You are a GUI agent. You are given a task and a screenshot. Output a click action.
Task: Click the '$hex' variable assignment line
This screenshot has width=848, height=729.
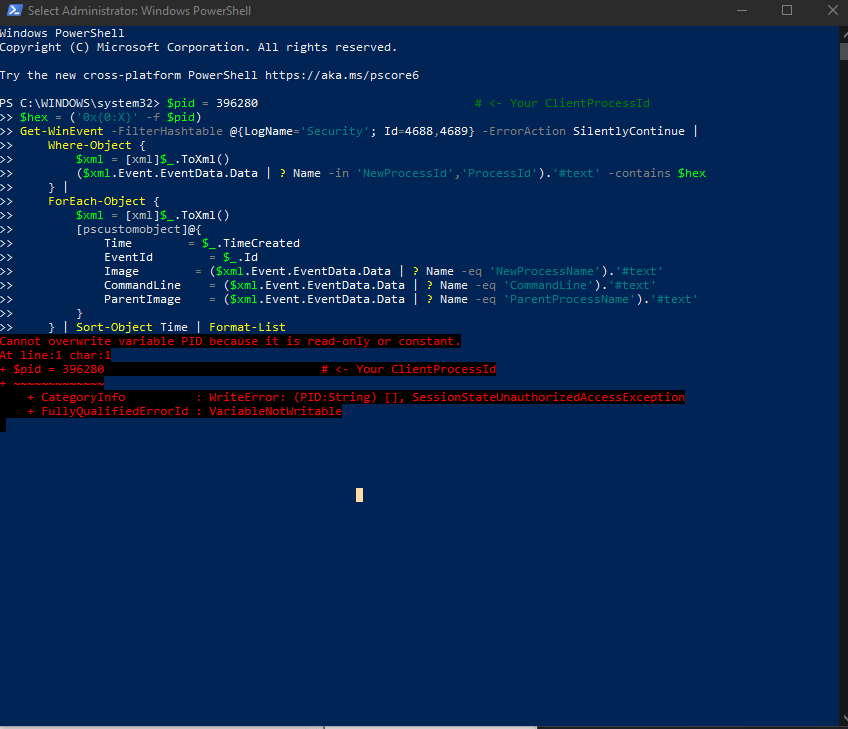(x=110, y=117)
